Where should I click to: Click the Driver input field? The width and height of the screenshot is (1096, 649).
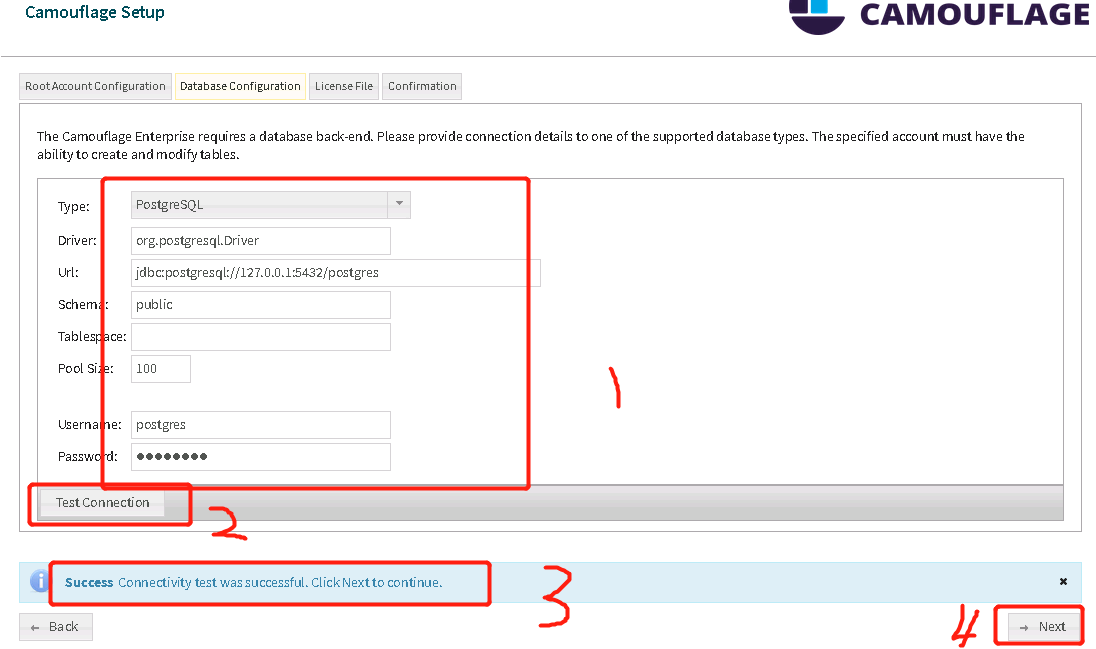[x=261, y=241]
